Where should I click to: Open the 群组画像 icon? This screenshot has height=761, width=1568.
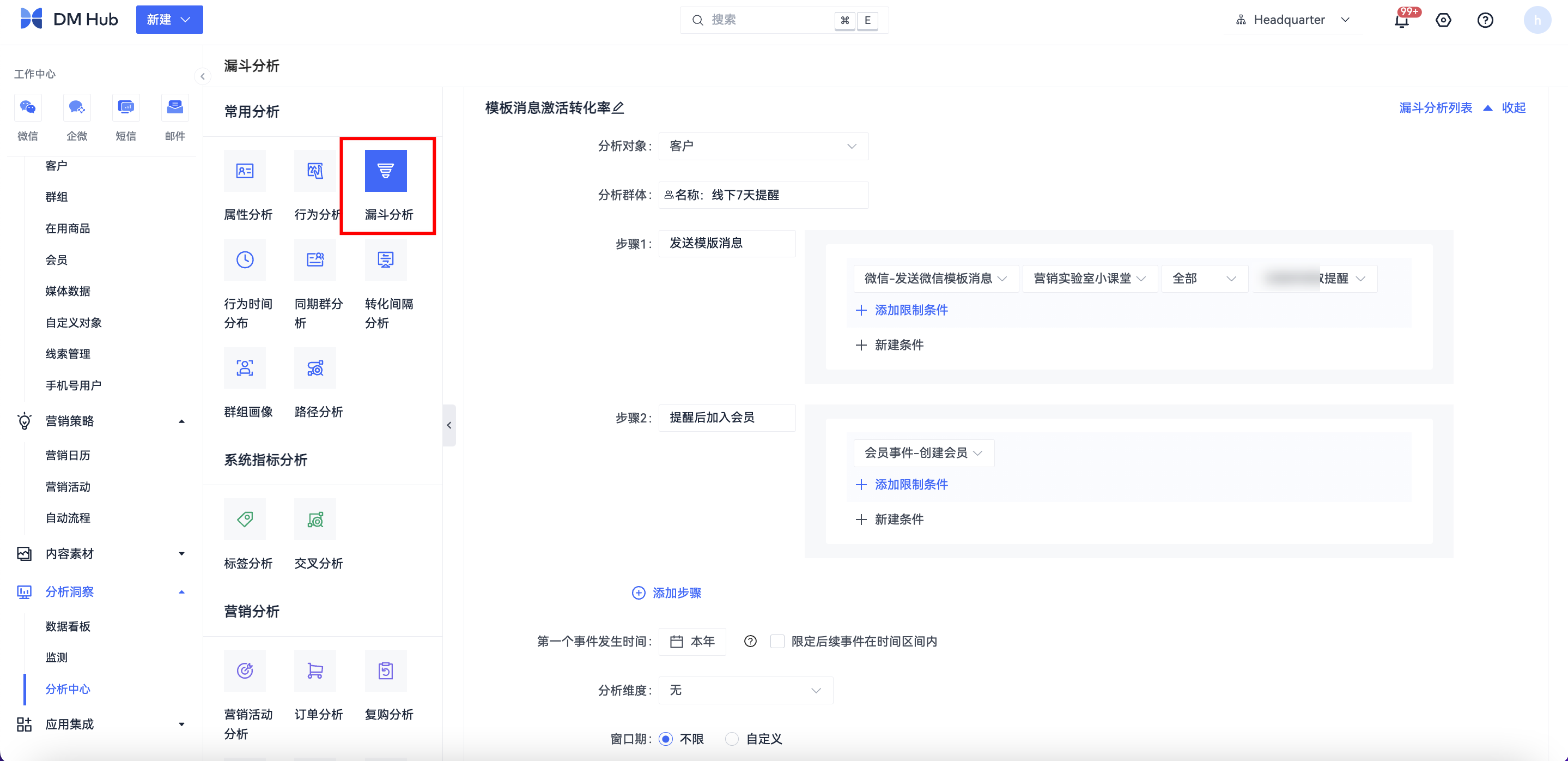tap(245, 369)
